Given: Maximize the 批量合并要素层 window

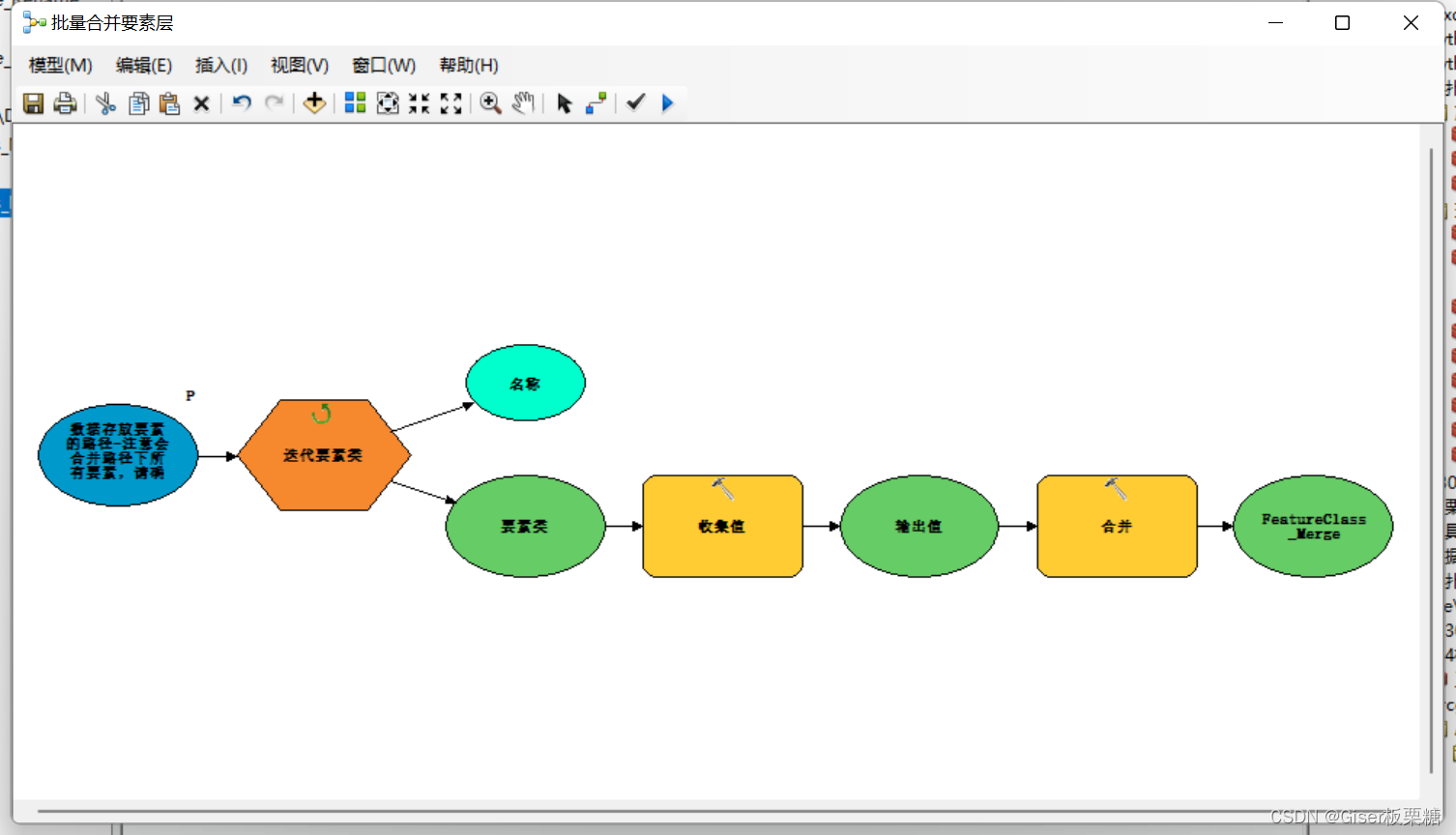Looking at the screenshot, I should [x=1342, y=23].
